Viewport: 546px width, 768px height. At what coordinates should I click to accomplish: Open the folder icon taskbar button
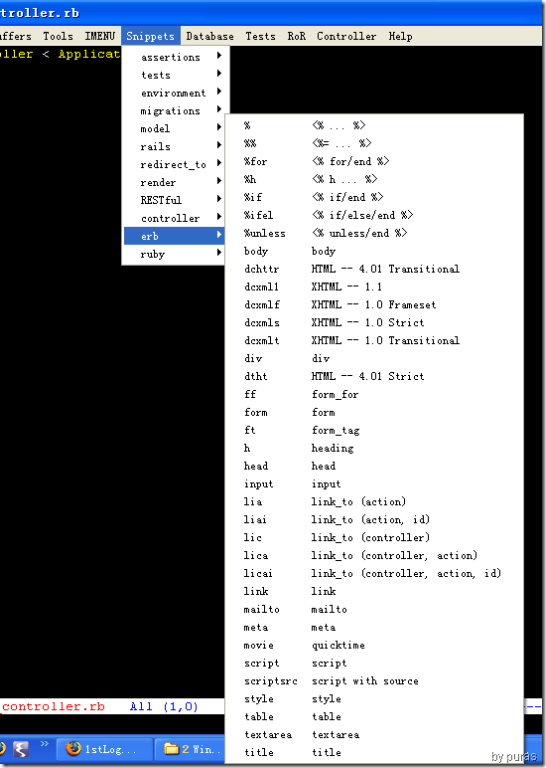(x=189, y=748)
